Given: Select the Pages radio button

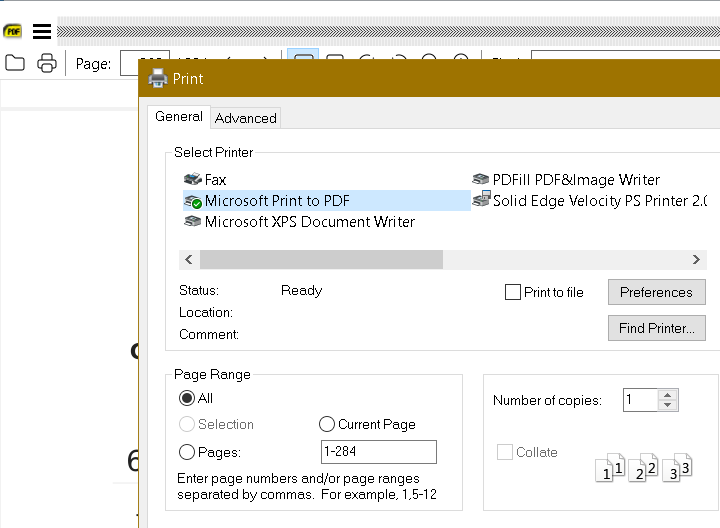Looking at the screenshot, I should 187,452.
